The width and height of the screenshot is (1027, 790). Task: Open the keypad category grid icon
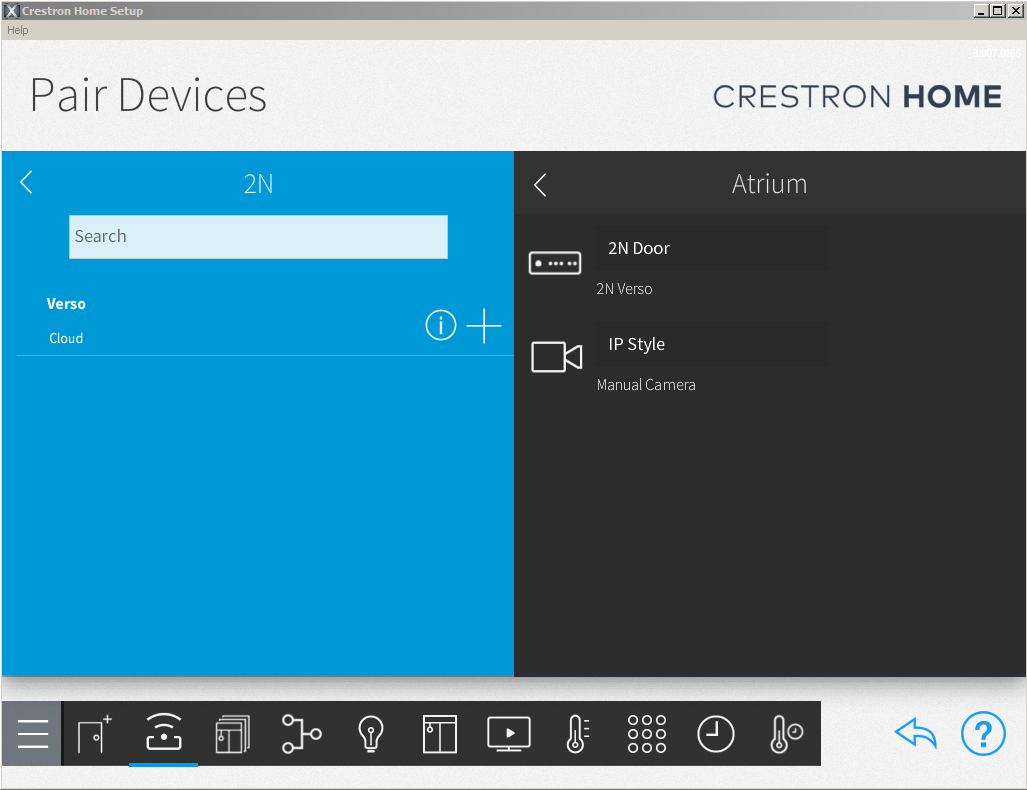[646, 733]
